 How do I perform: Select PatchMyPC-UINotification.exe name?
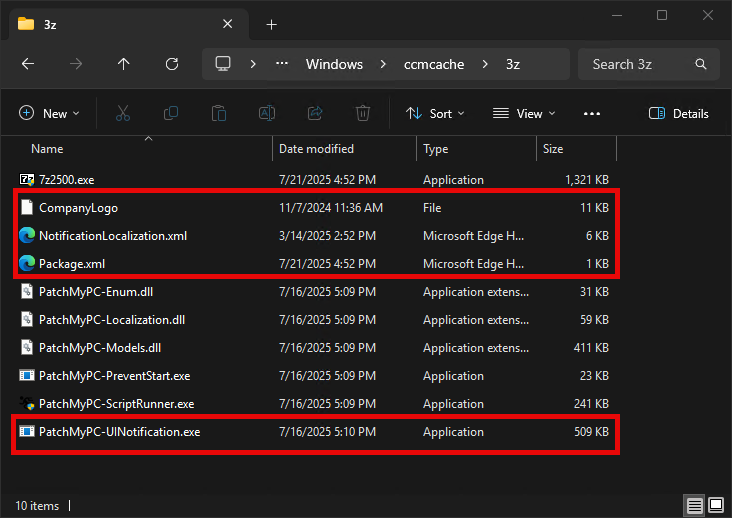[120, 432]
